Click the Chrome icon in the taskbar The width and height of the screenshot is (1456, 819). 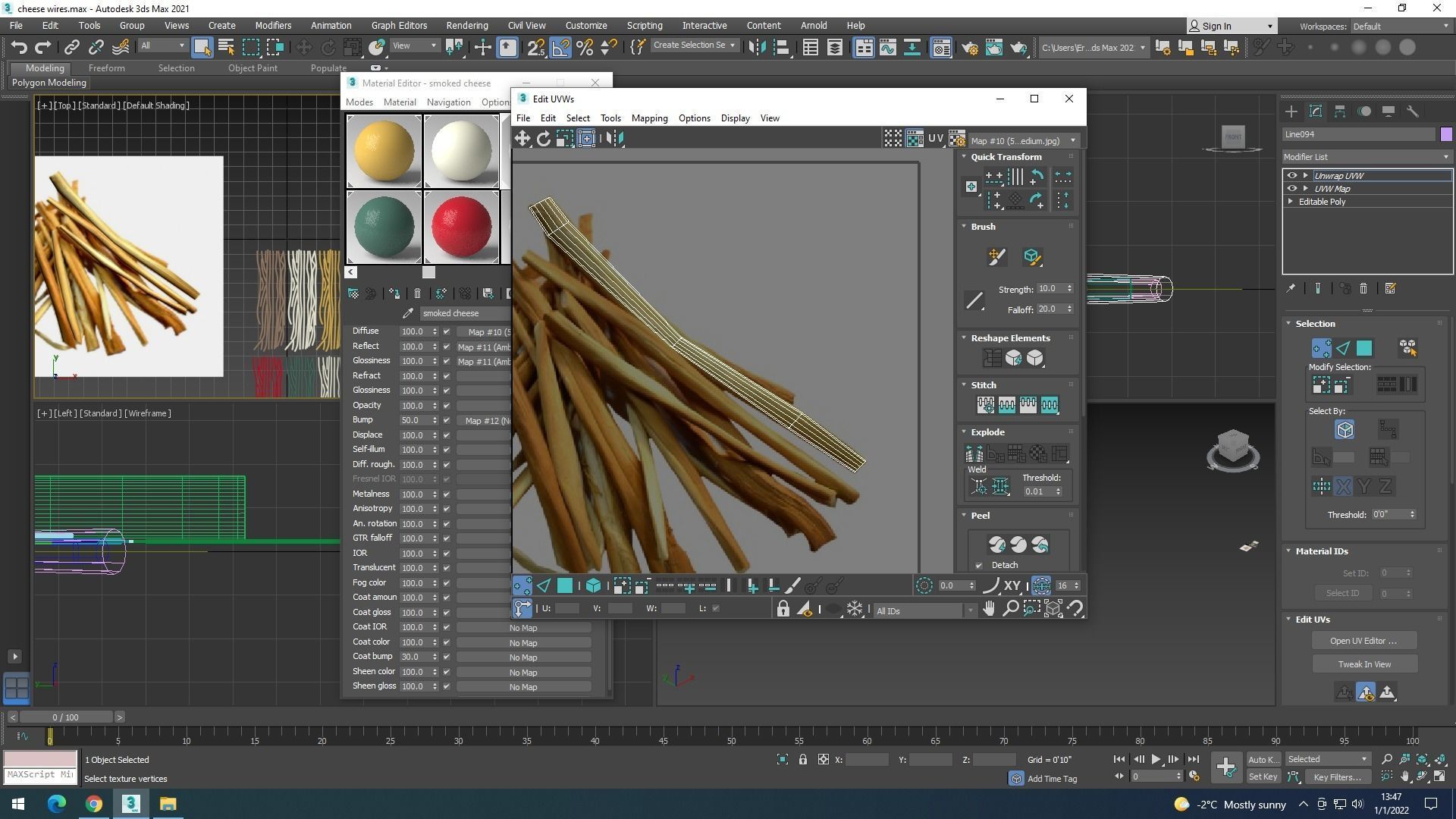pyautogui.click(x=94, y=804)
